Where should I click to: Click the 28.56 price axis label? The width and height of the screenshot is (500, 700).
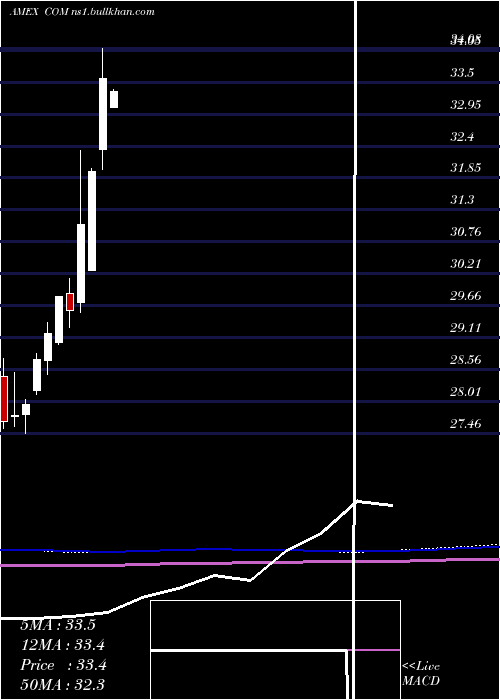(465, 360)
